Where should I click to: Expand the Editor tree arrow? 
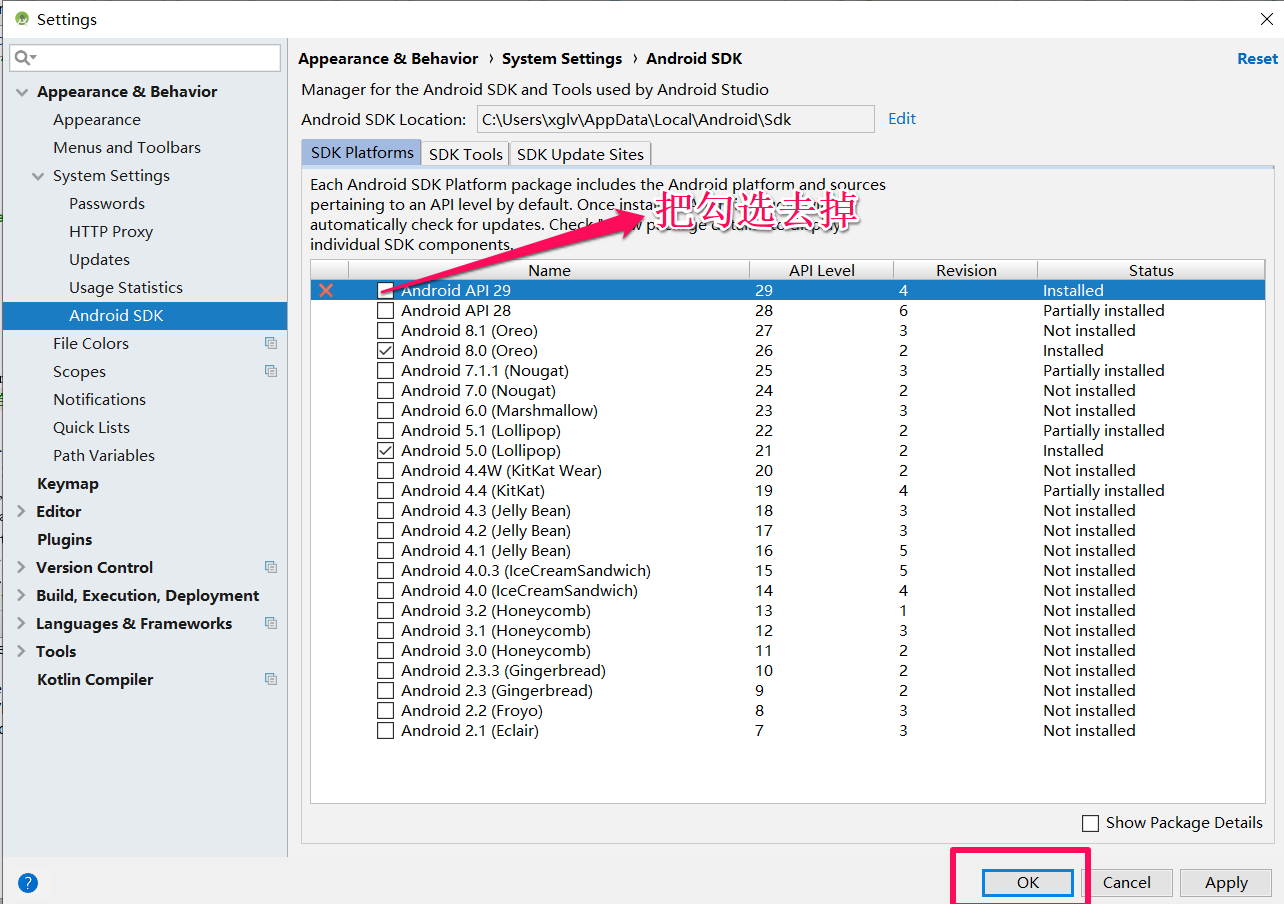(22, 511)
